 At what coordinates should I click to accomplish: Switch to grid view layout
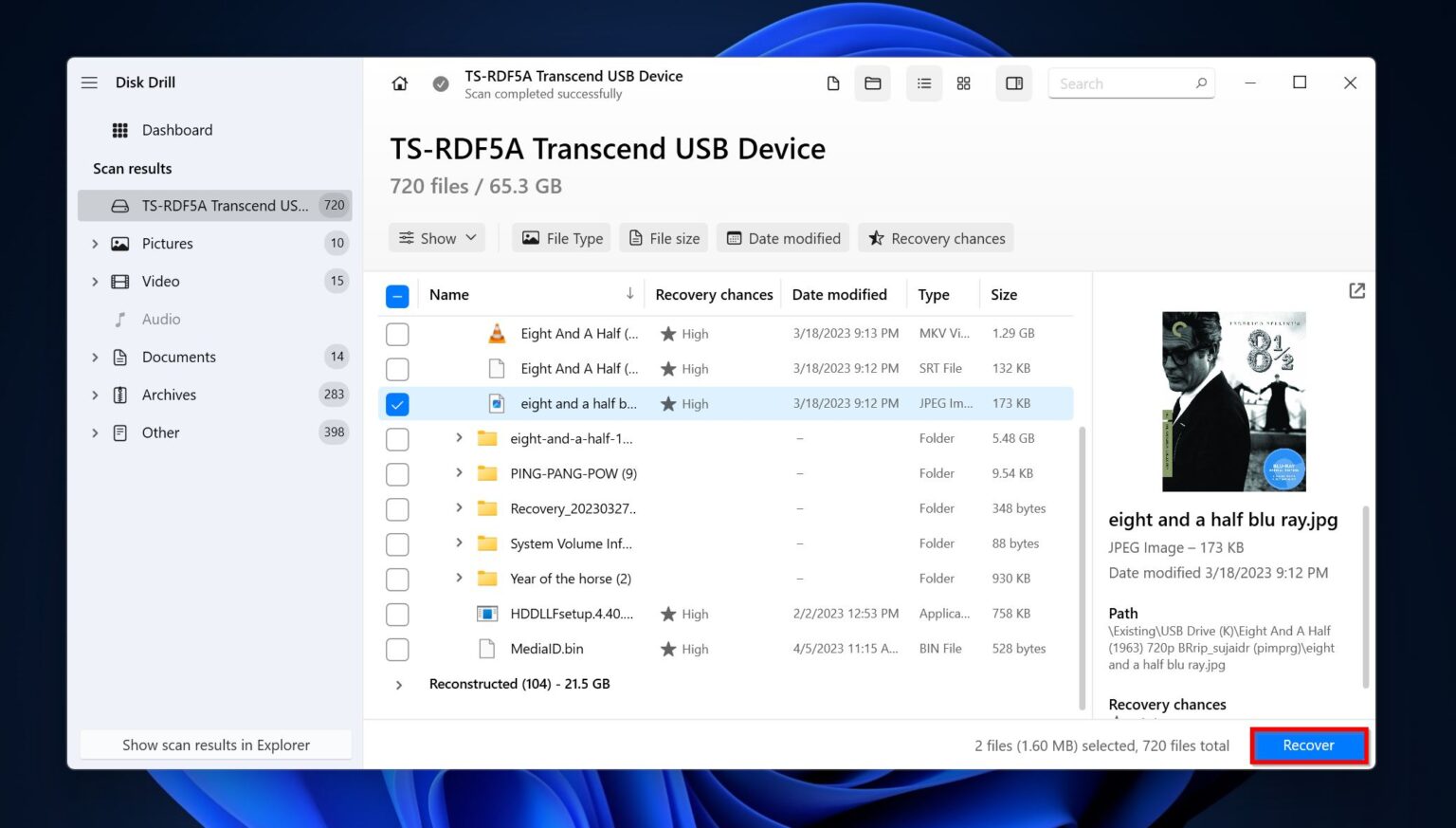point(963,83)
